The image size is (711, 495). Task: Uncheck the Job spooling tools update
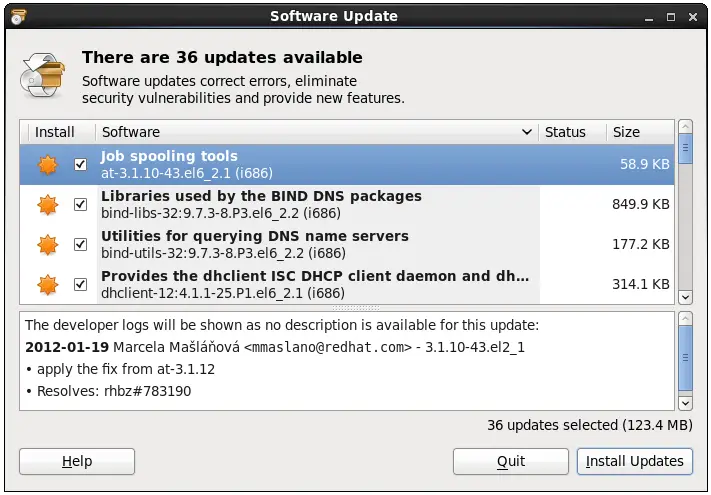click(x=81, y=165)
